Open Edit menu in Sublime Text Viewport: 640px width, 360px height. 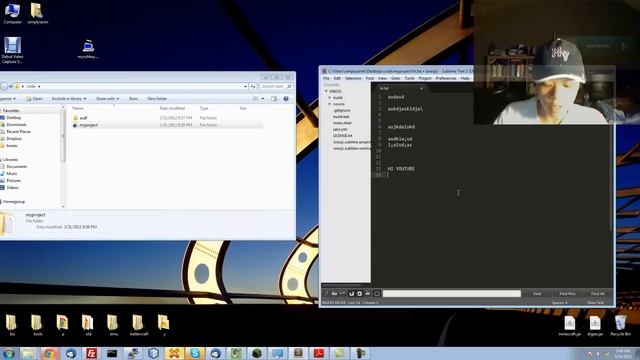tap(337, 78)
